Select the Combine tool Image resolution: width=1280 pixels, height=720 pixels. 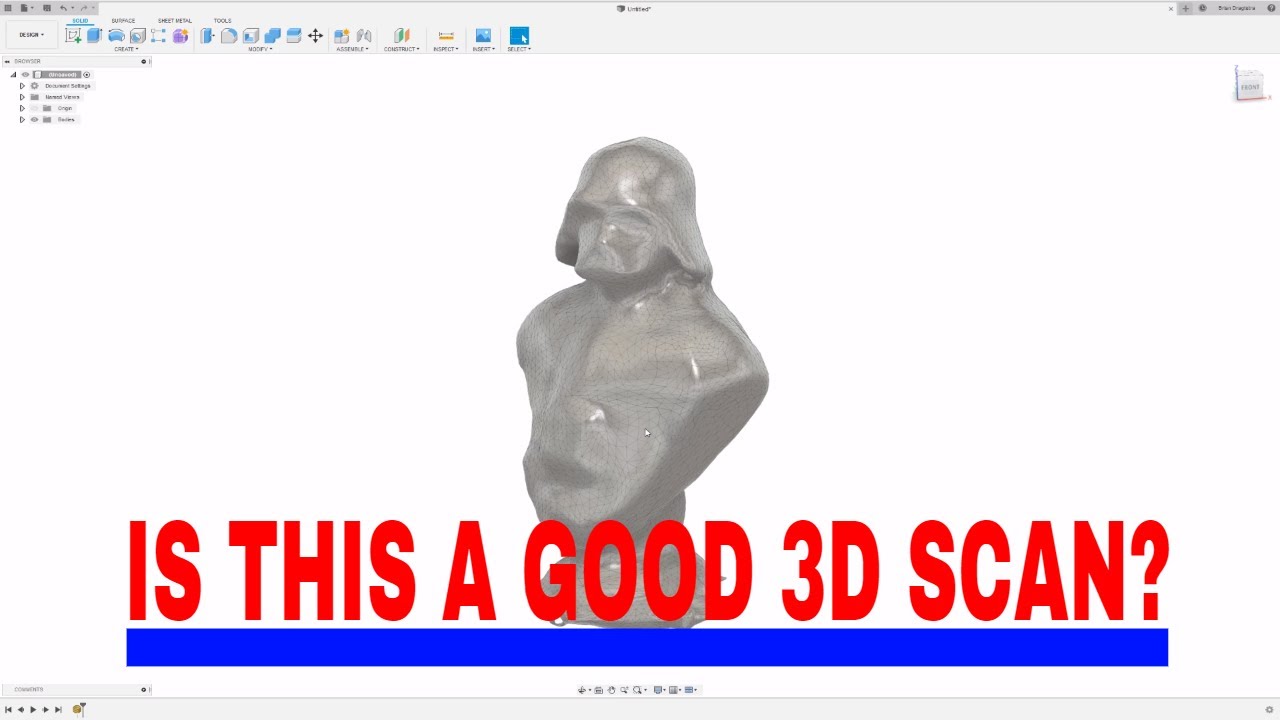pyautogui.click(x=272, y=36)
